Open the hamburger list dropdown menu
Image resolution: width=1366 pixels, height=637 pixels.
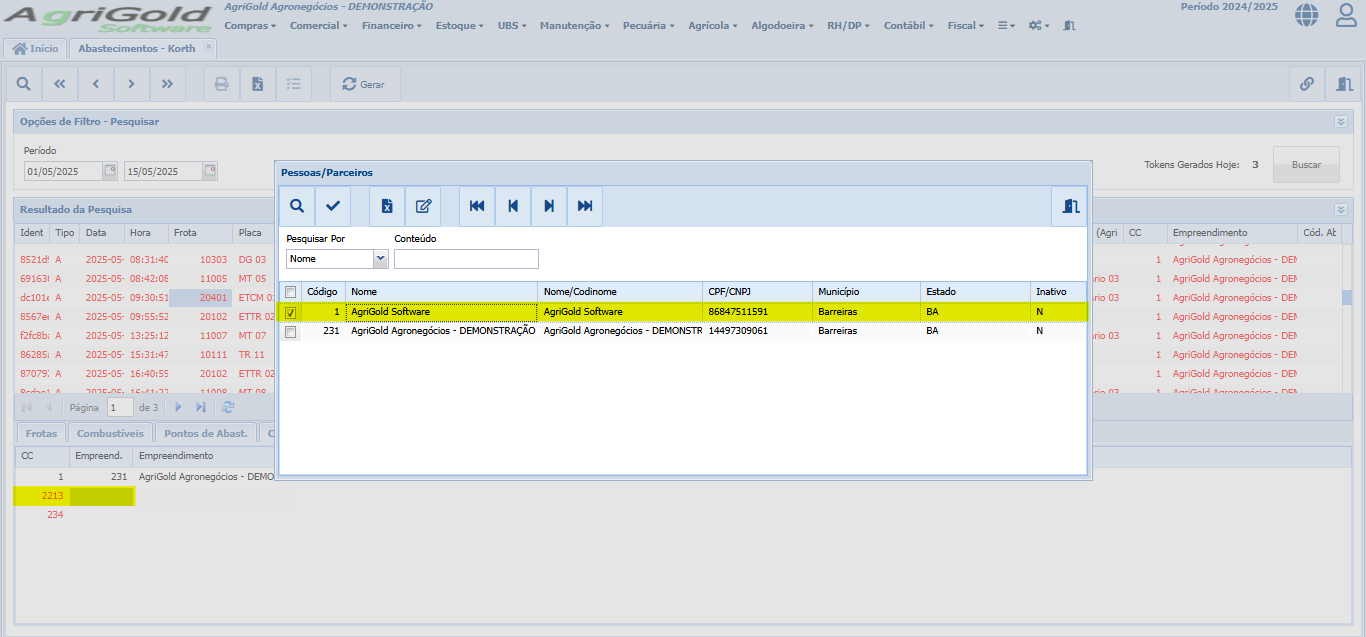point(1006,25)
